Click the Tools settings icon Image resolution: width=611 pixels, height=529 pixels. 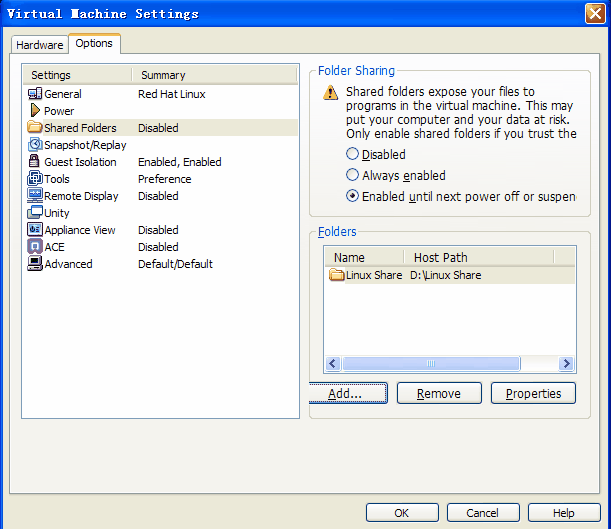coord(35,179)
